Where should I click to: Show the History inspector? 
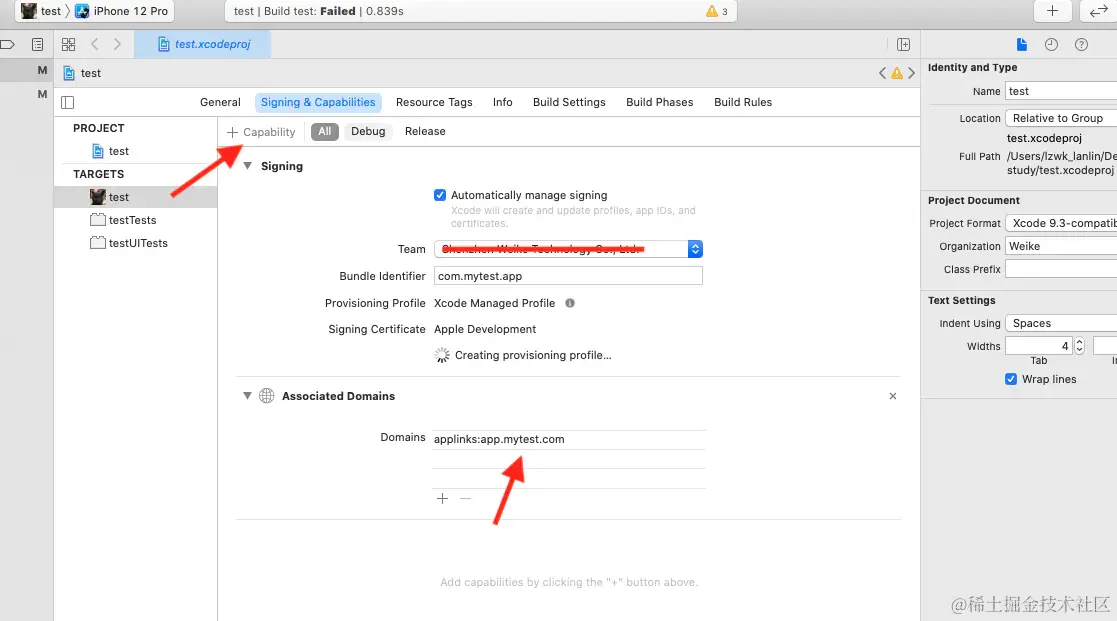click(1051, 44)
